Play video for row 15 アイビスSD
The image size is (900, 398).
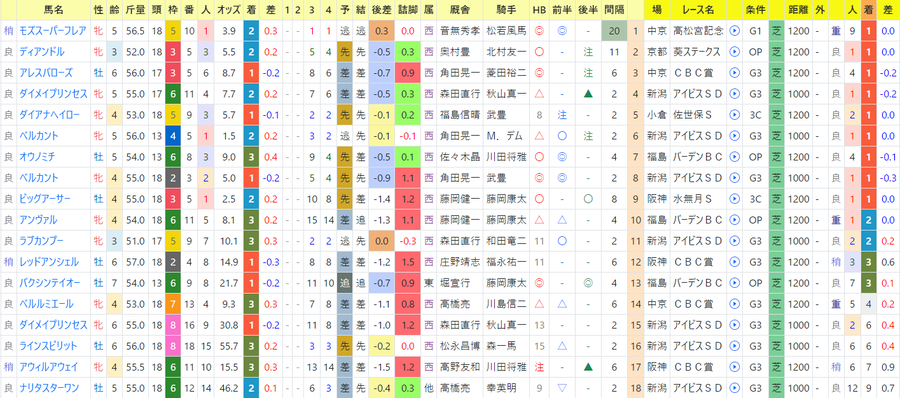click(x=734, y=325)
